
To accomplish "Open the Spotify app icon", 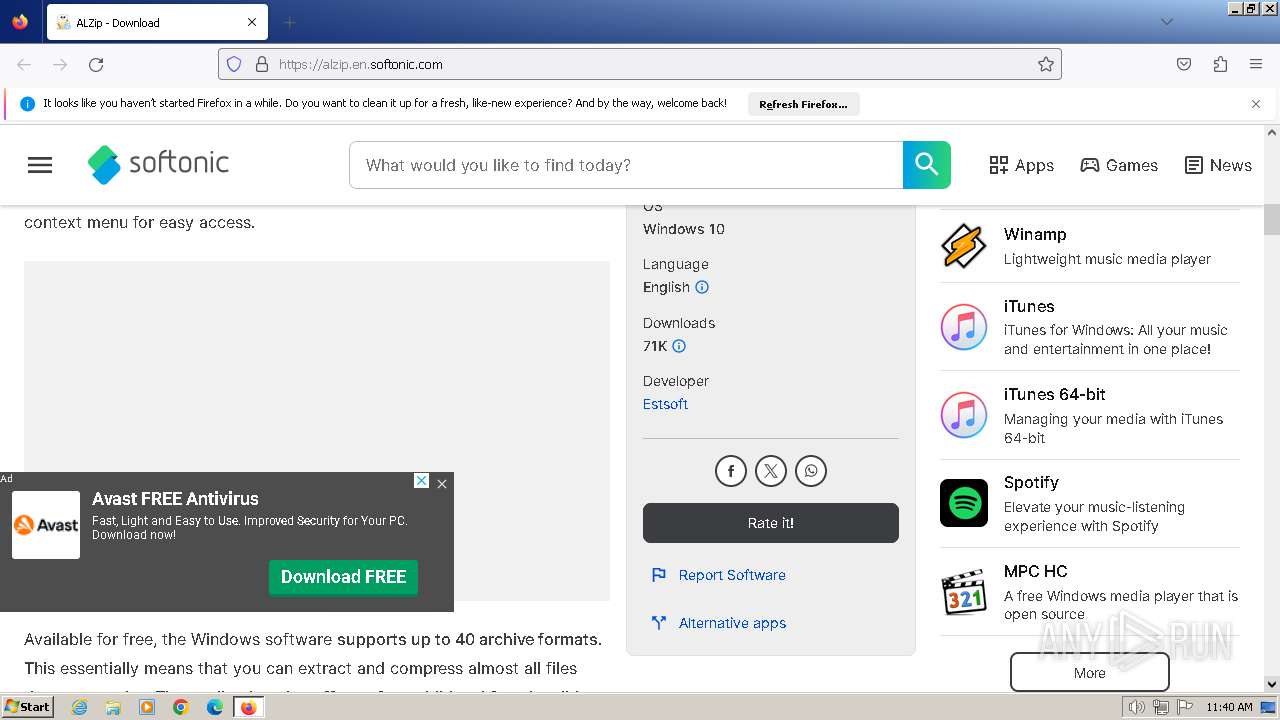I will (x=964, y=503).
